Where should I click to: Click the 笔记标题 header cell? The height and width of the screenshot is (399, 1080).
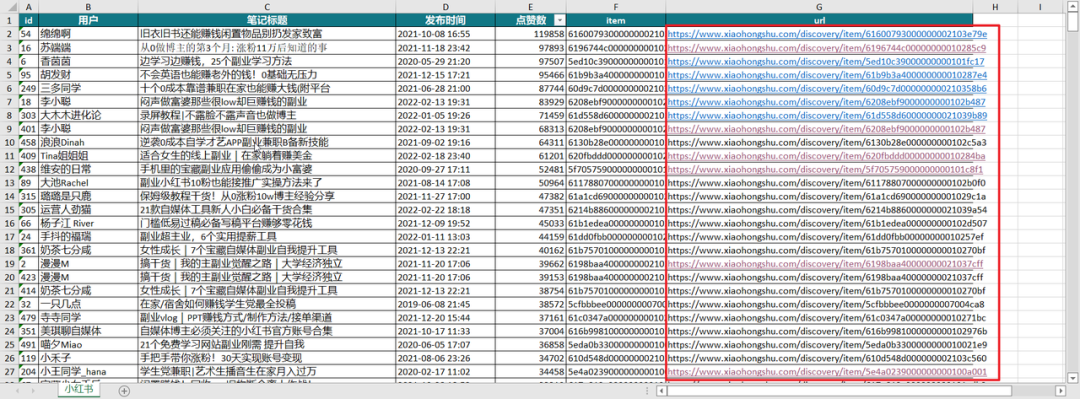pyautogui.click(x=267, y=20)
